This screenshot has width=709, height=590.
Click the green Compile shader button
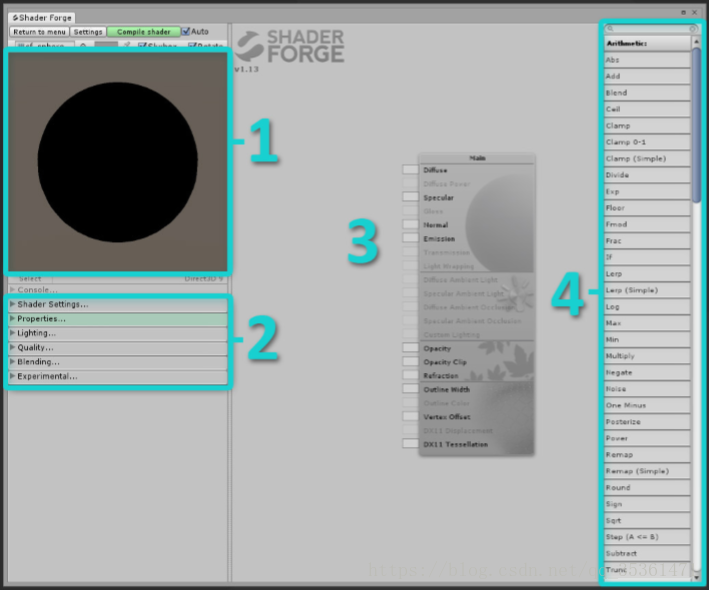pos(144,32)
